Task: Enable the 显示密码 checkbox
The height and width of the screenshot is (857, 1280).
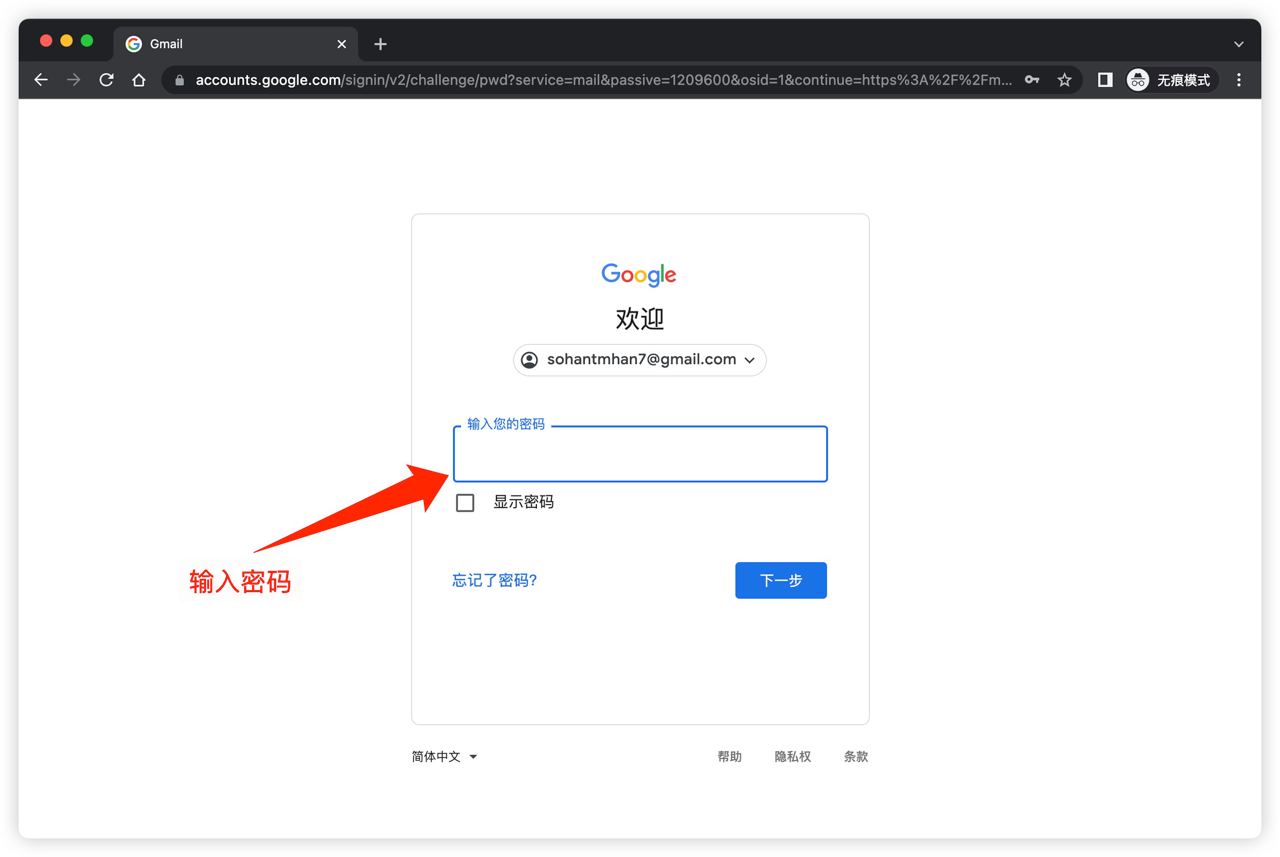Action: pos(465,503)
